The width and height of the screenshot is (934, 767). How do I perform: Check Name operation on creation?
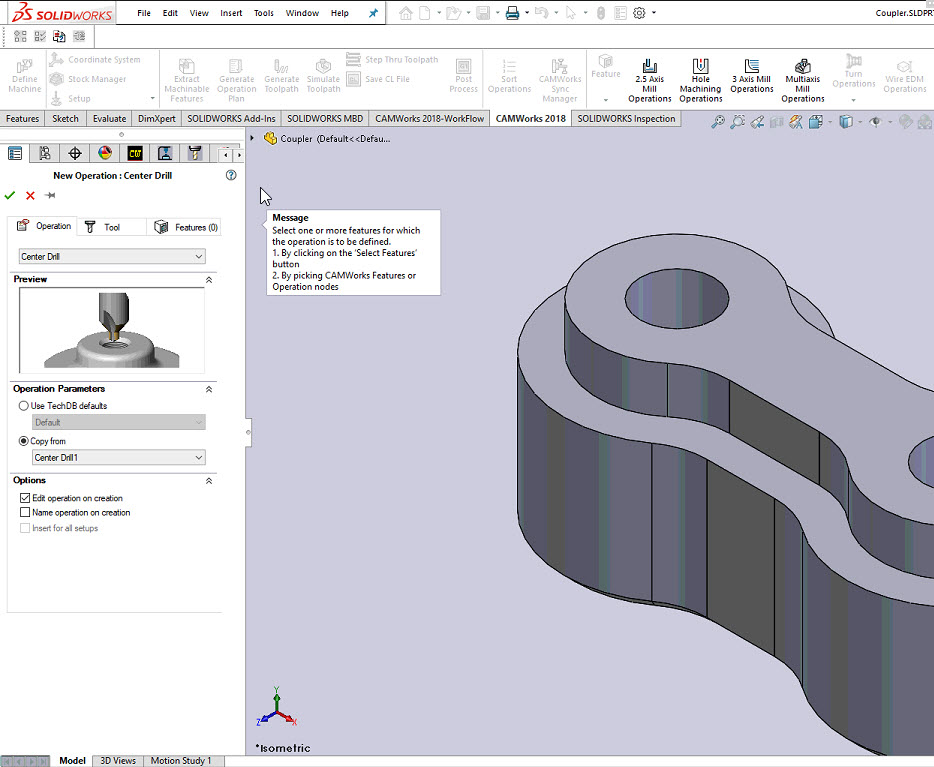click(x=25, y=512)
